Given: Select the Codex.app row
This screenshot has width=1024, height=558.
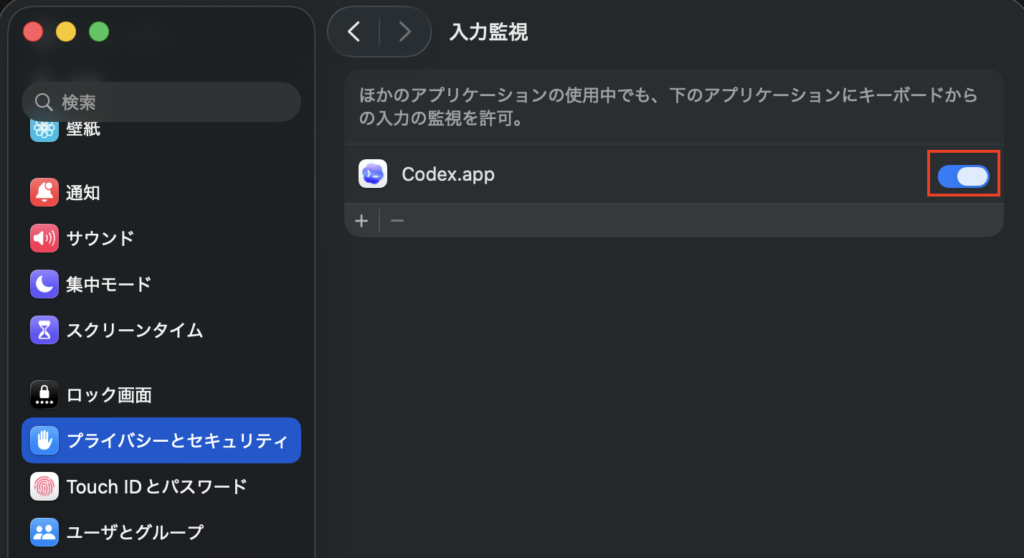Looking at the screenshot, I should pyautogui.click(x=674, y=174).
